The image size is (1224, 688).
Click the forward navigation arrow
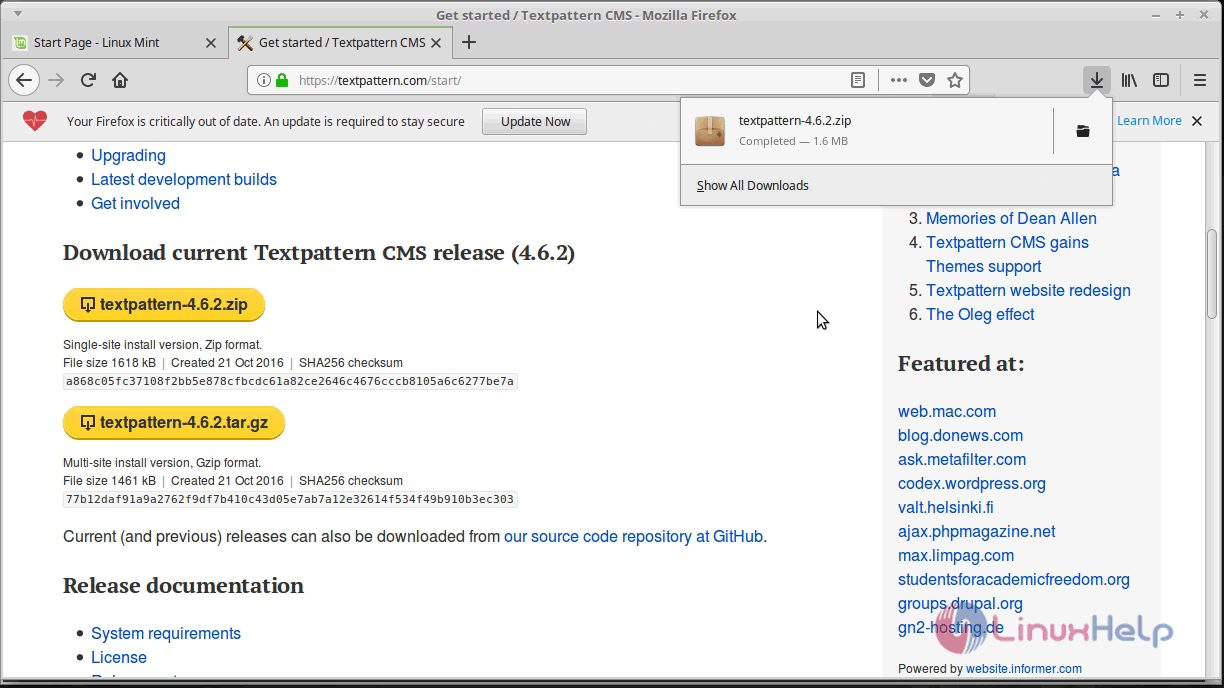pyautogui.click(x=56, y=80)
